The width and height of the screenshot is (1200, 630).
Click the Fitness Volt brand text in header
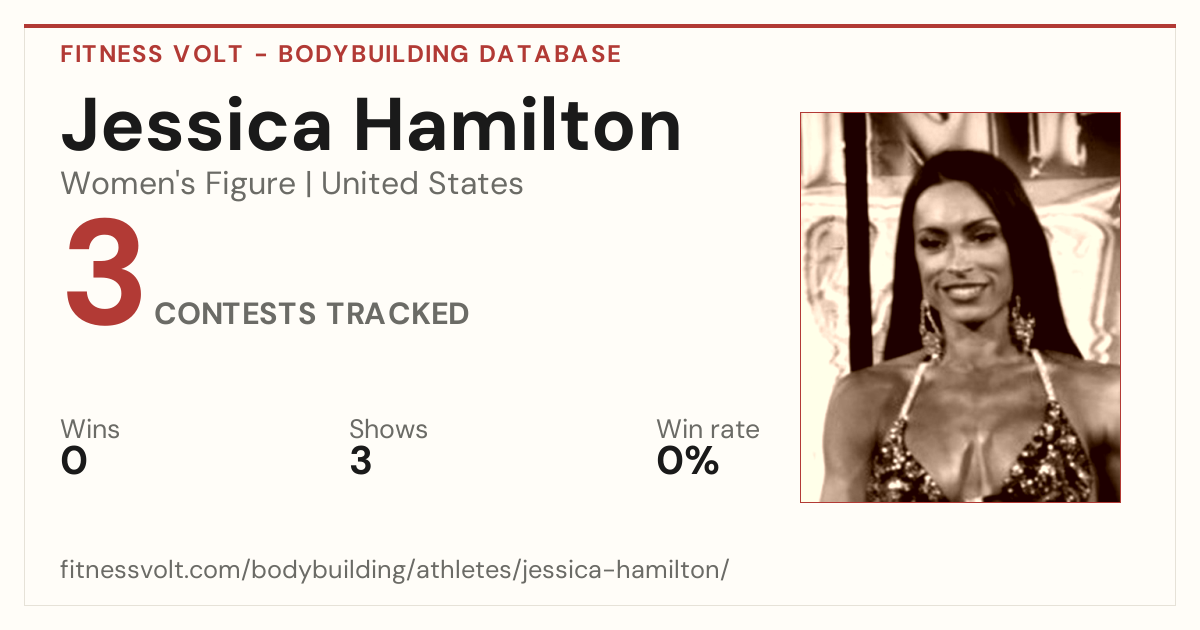(150, 54)
